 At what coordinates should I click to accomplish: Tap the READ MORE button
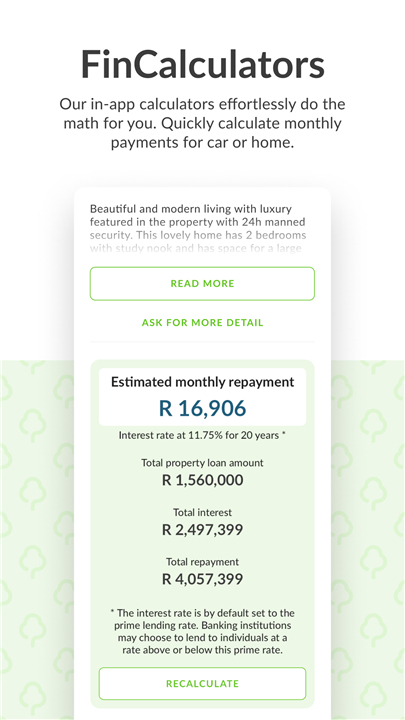(202, 284)
